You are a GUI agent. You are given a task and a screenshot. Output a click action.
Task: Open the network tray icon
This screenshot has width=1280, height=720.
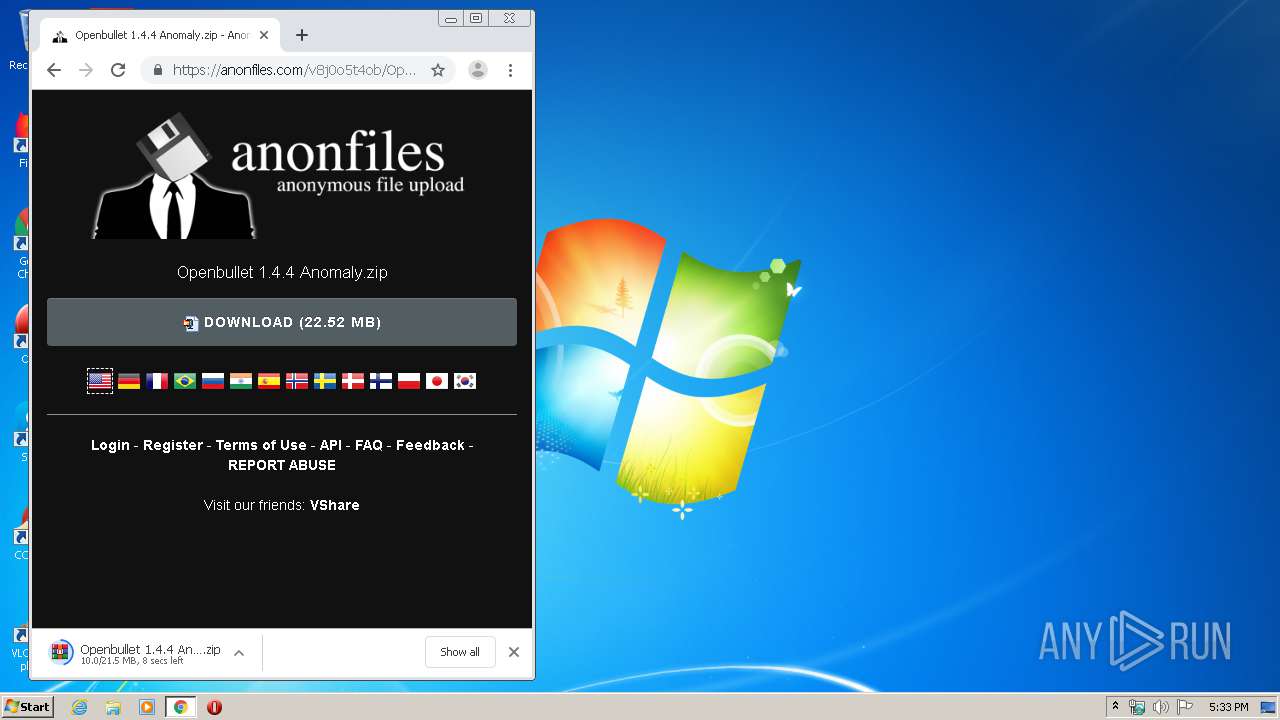click(x=1137, y=707)
